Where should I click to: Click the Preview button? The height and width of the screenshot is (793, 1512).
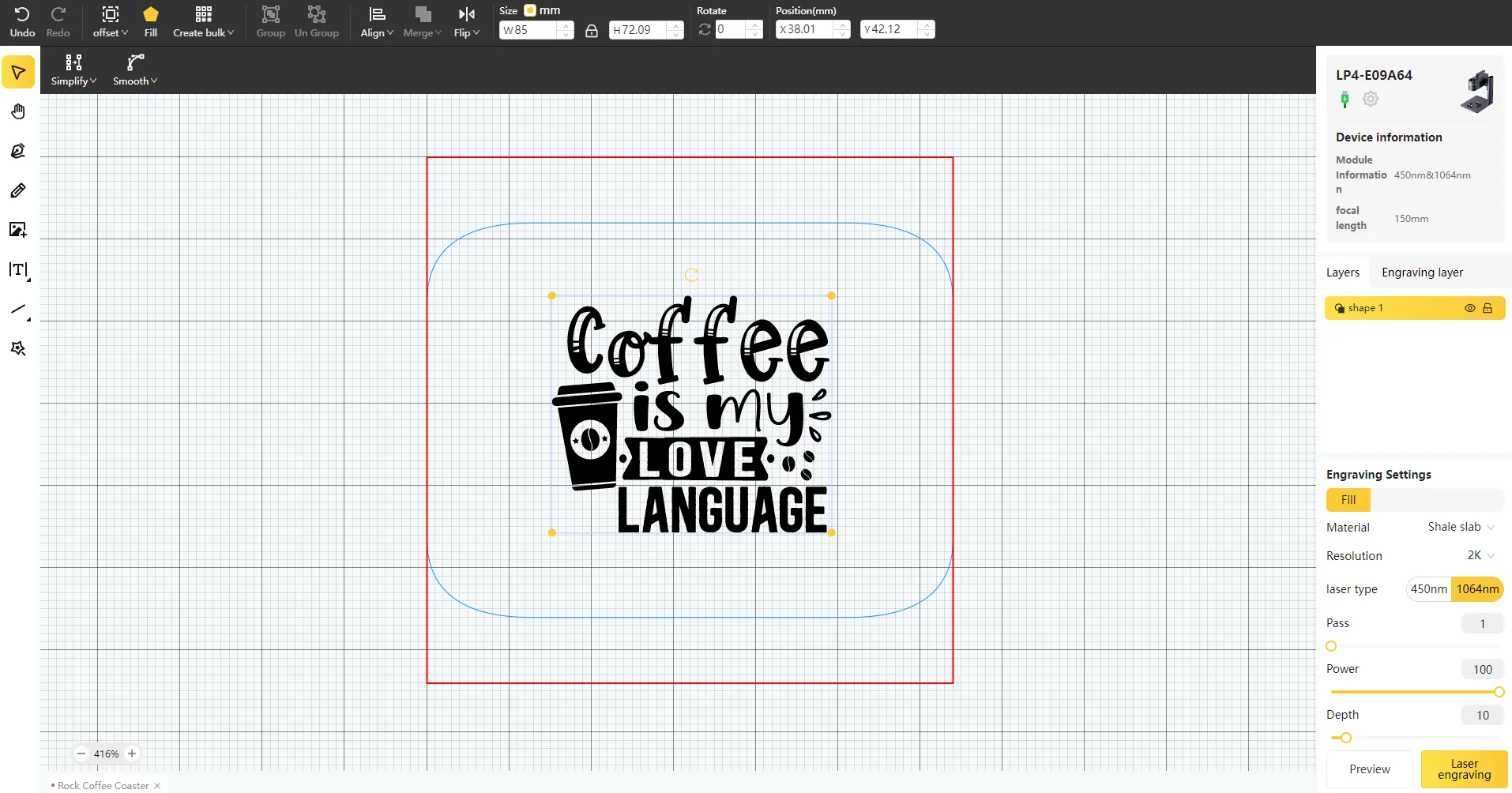tap(1369, 769)
